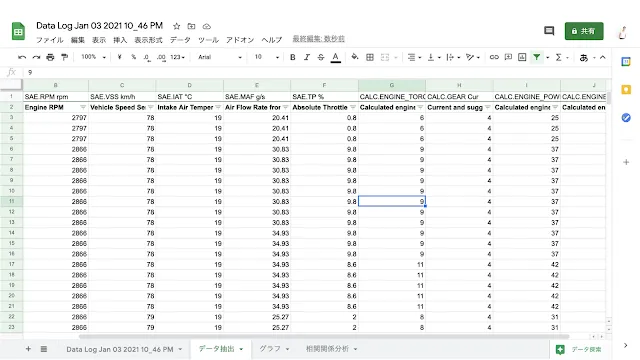Insert a comment from toolbar
640x360 pixels.
[x=508, y=57]
